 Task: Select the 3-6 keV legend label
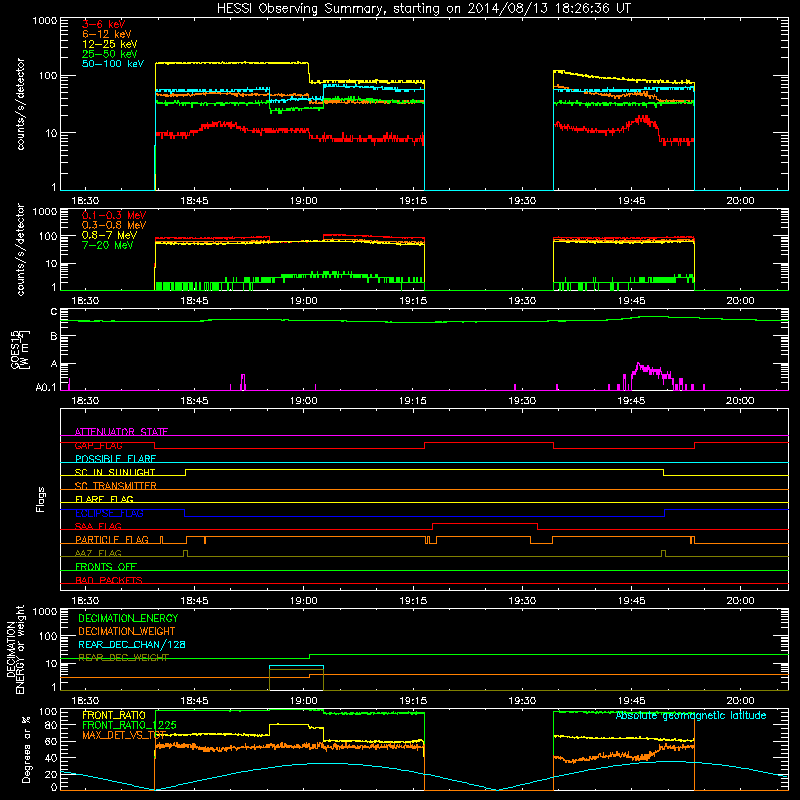(103, 24)
